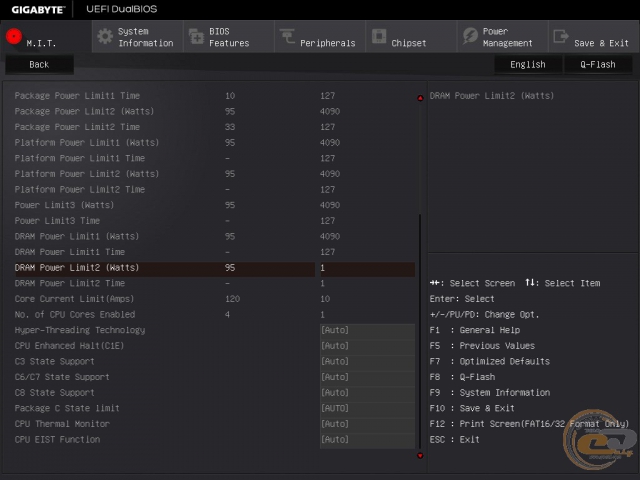The height and width of the screenshot is (480, 640).
Task: Select Core Current Limit(Amps) label
Action: click(75, 299)
